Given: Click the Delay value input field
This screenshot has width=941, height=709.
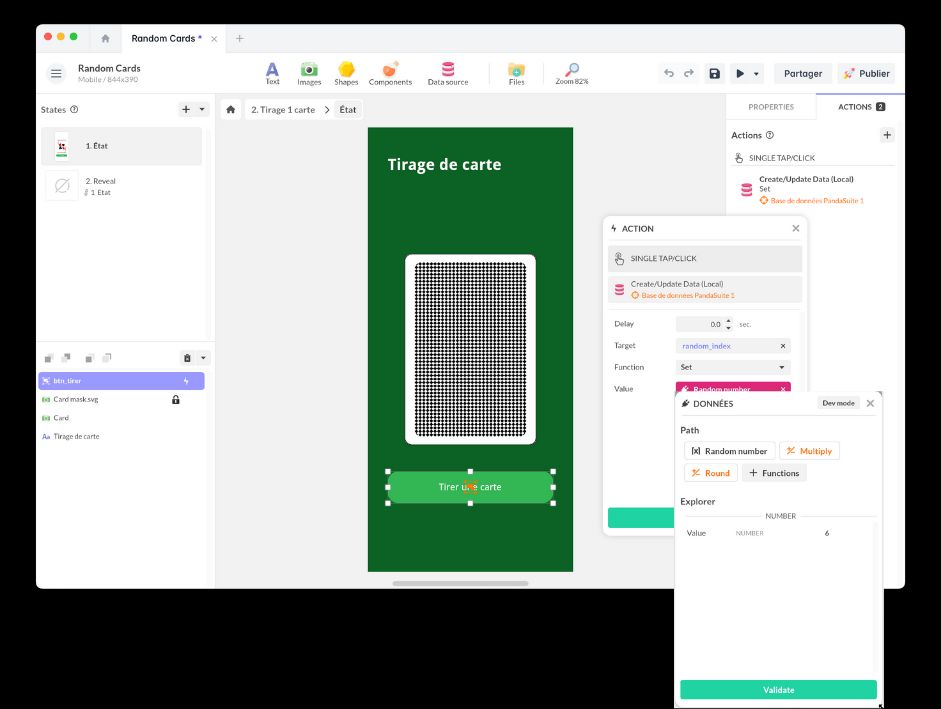Looking at the screenshot, I should 700,324.
